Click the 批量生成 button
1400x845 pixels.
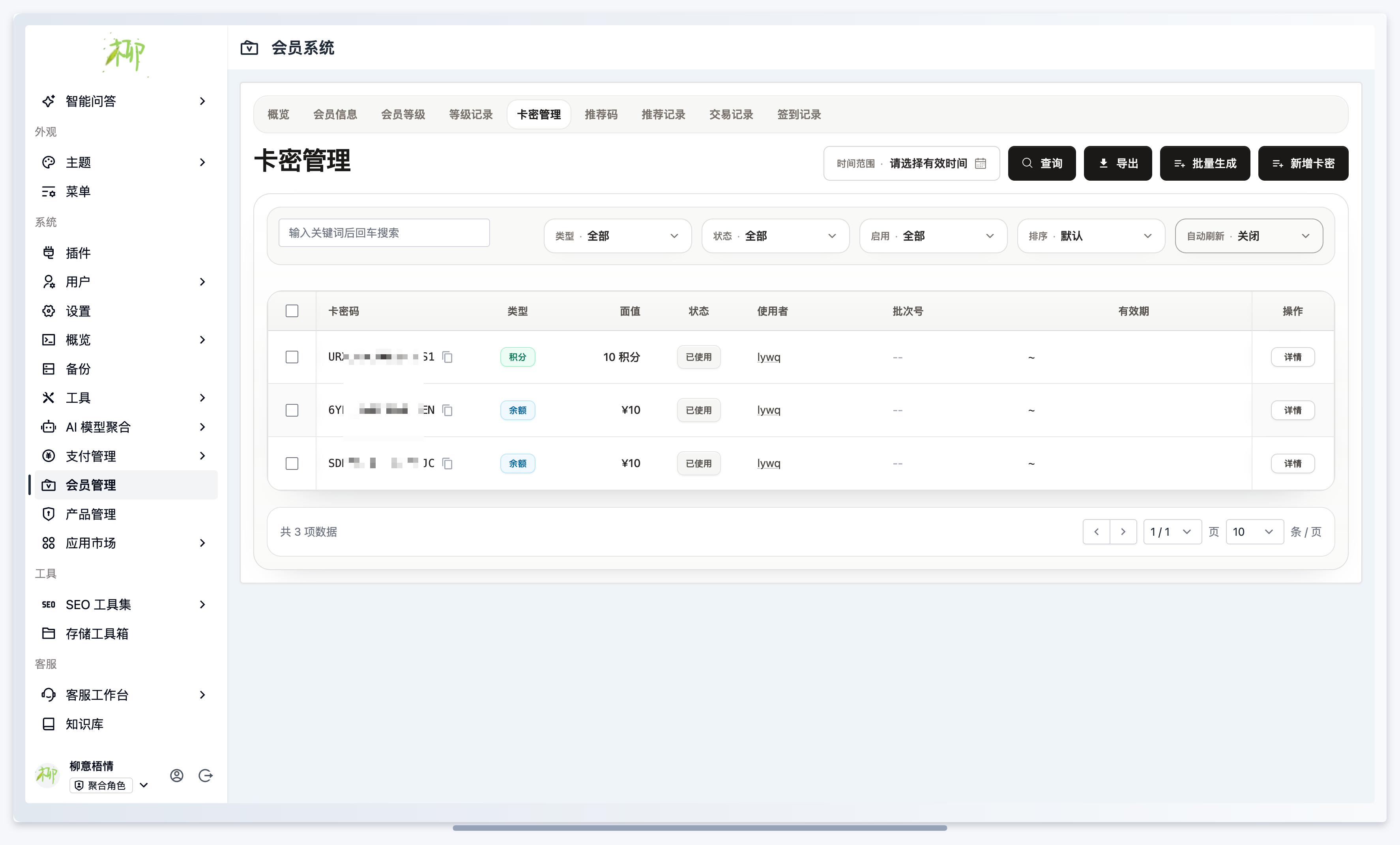pos(1205,164)
